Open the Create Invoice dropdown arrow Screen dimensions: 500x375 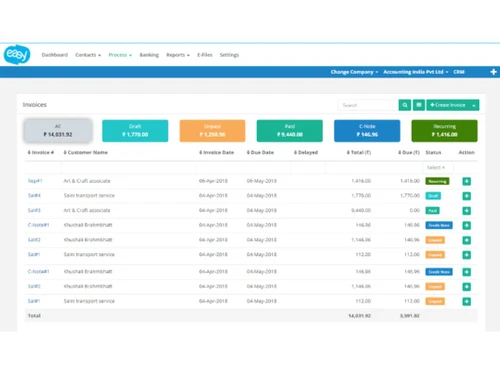coord(474,105)
